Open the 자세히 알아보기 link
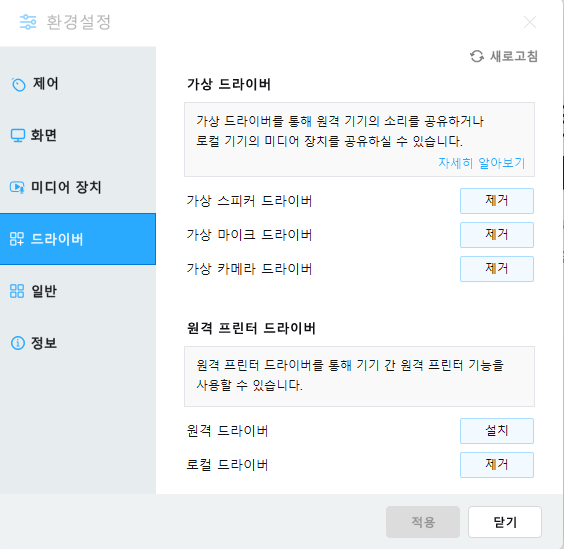Image resolution: width=564 pixels, height=549 pixels. click(x=482, y=163)
